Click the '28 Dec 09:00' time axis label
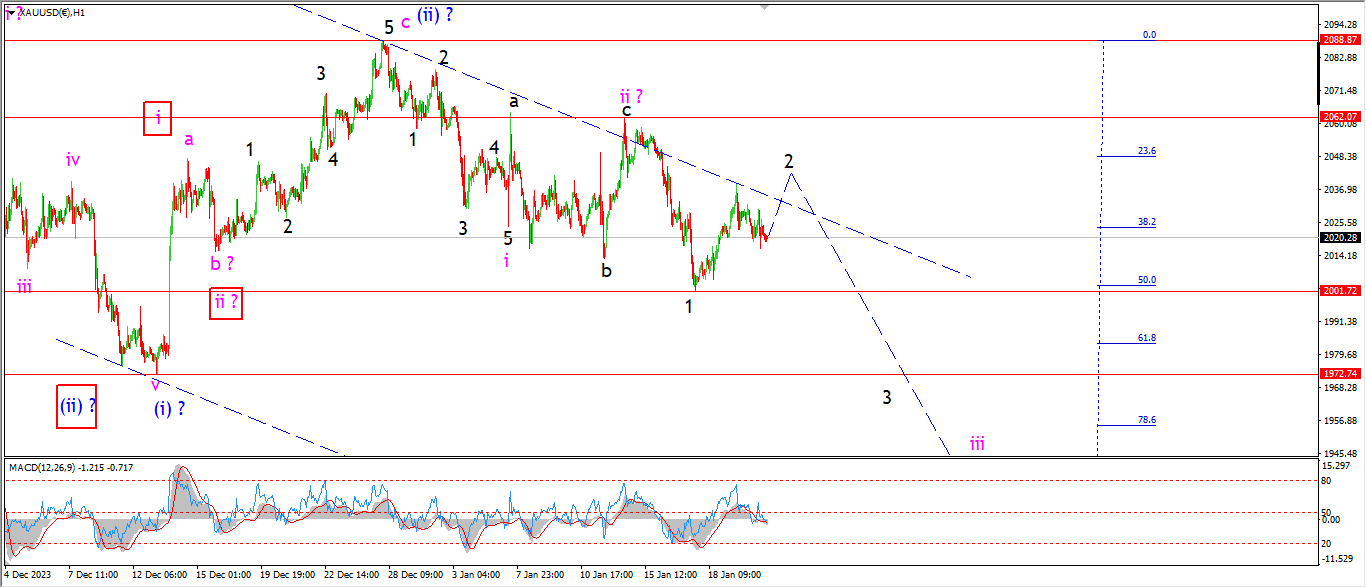1366x588 pixels. pos(413,575)
